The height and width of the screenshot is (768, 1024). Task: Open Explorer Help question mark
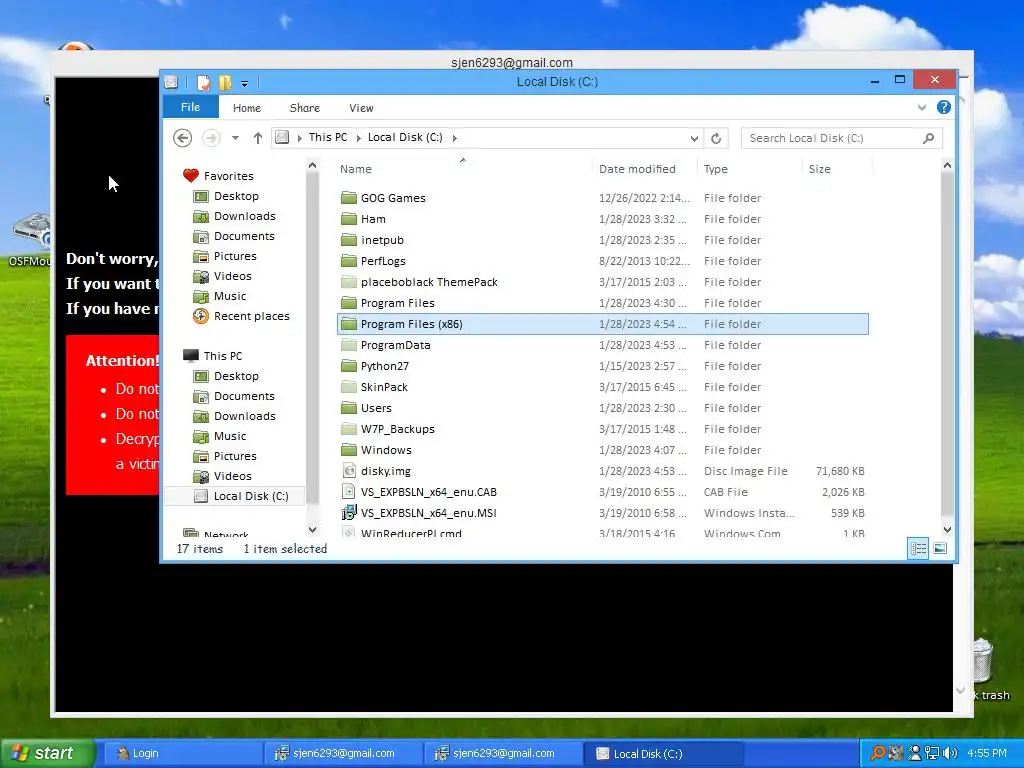[944, 107]
